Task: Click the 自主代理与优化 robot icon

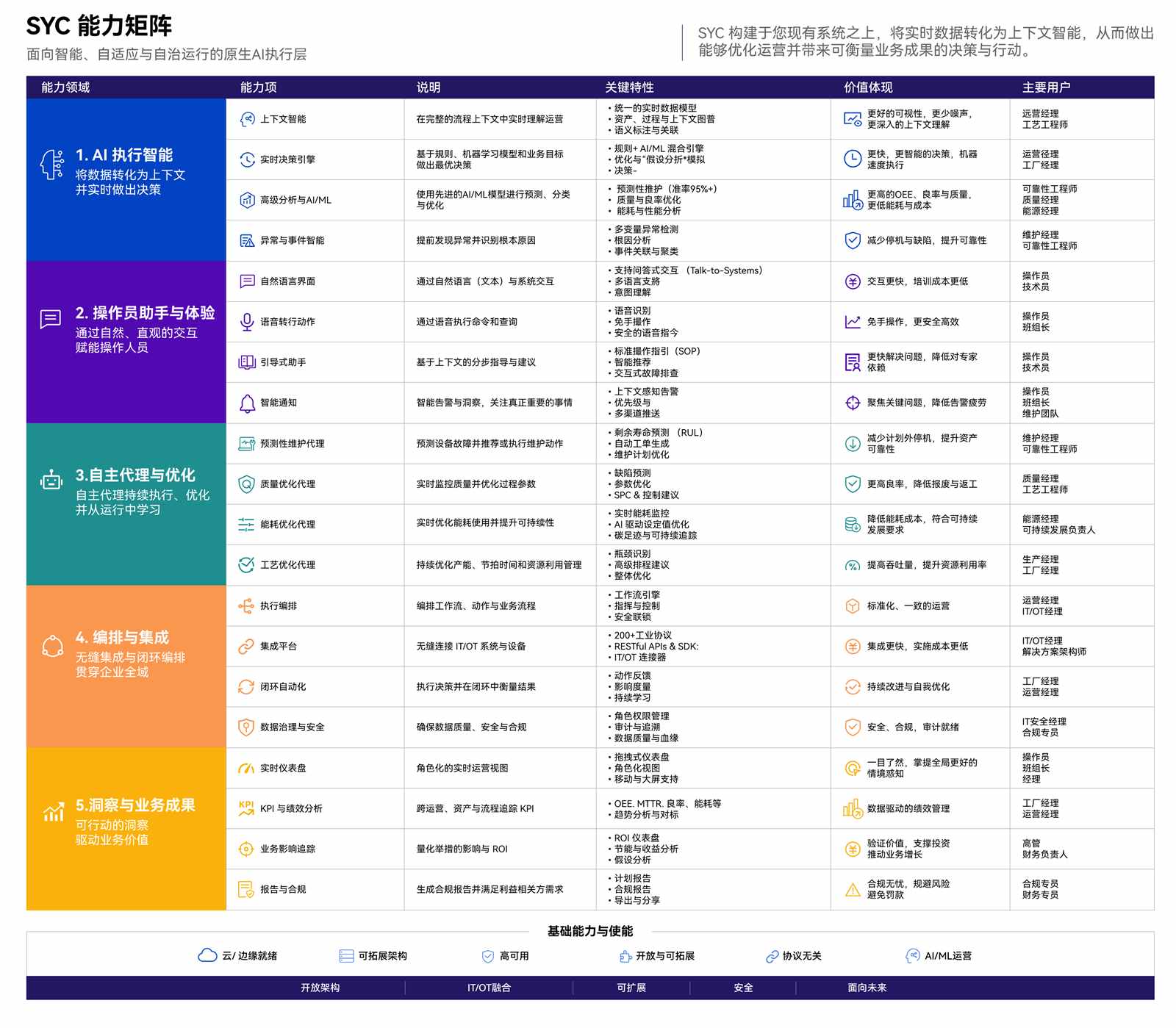Action: coord(51,481)
